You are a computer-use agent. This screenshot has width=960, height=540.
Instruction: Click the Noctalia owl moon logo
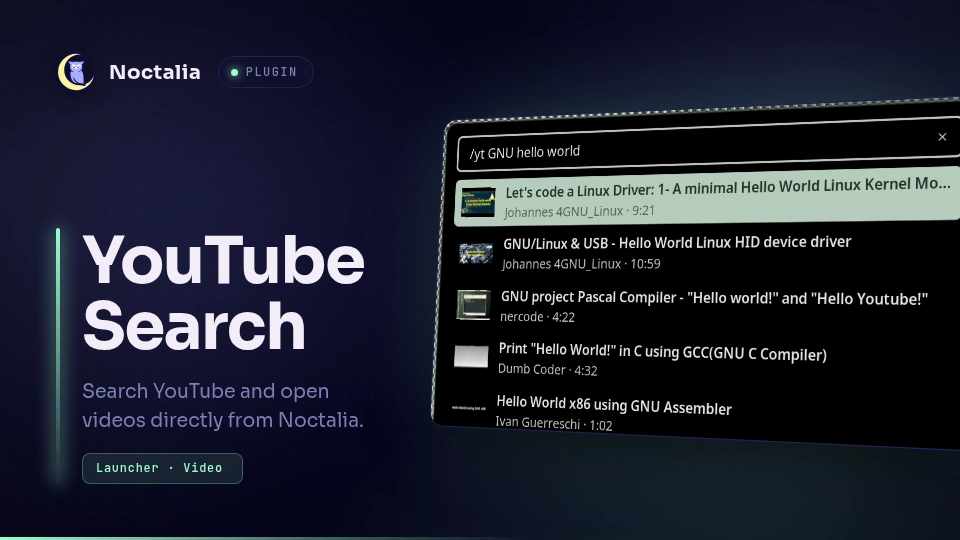coord(76,72)
